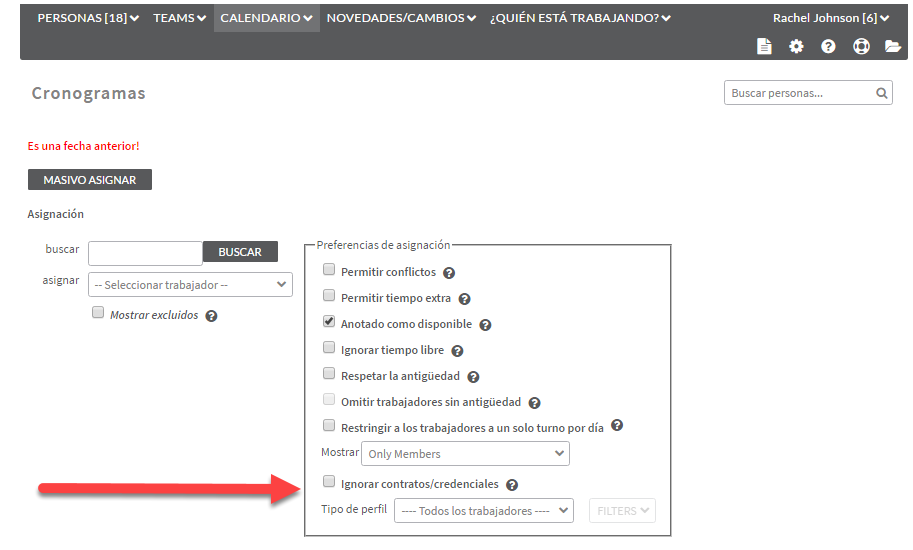Show help for Permitir tiempo extra
913x550 pixels.
coord(464,299)
